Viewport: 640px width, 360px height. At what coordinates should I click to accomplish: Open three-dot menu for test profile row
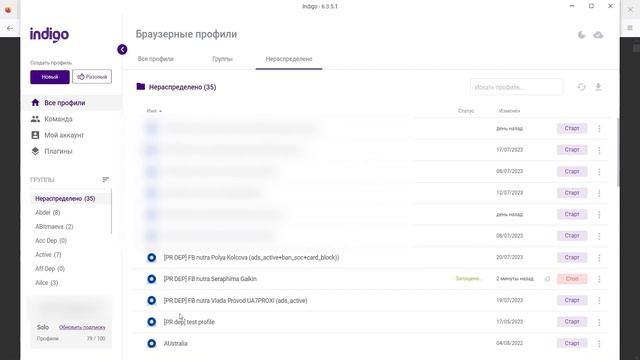(599, 322)
